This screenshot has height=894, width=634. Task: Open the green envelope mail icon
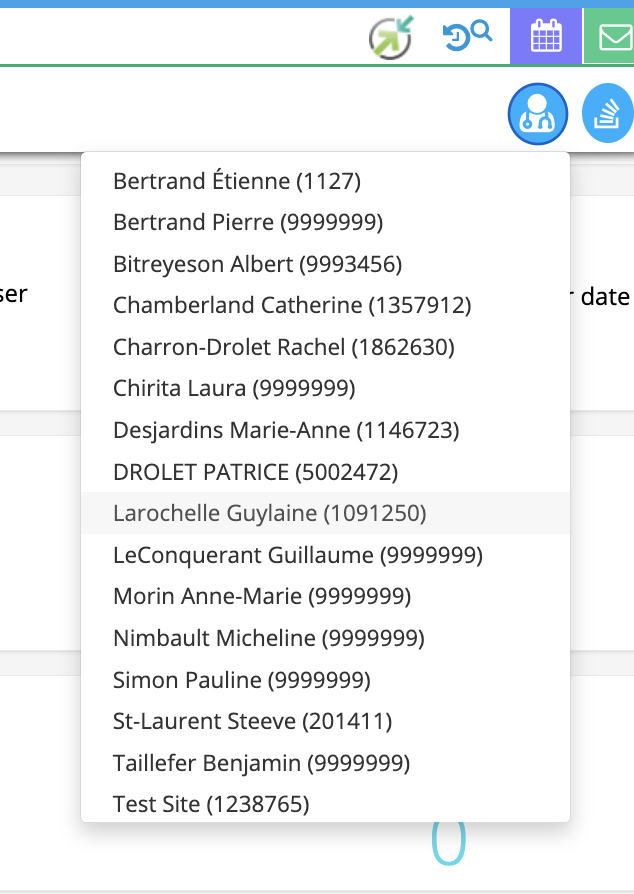tap(609, 36)
